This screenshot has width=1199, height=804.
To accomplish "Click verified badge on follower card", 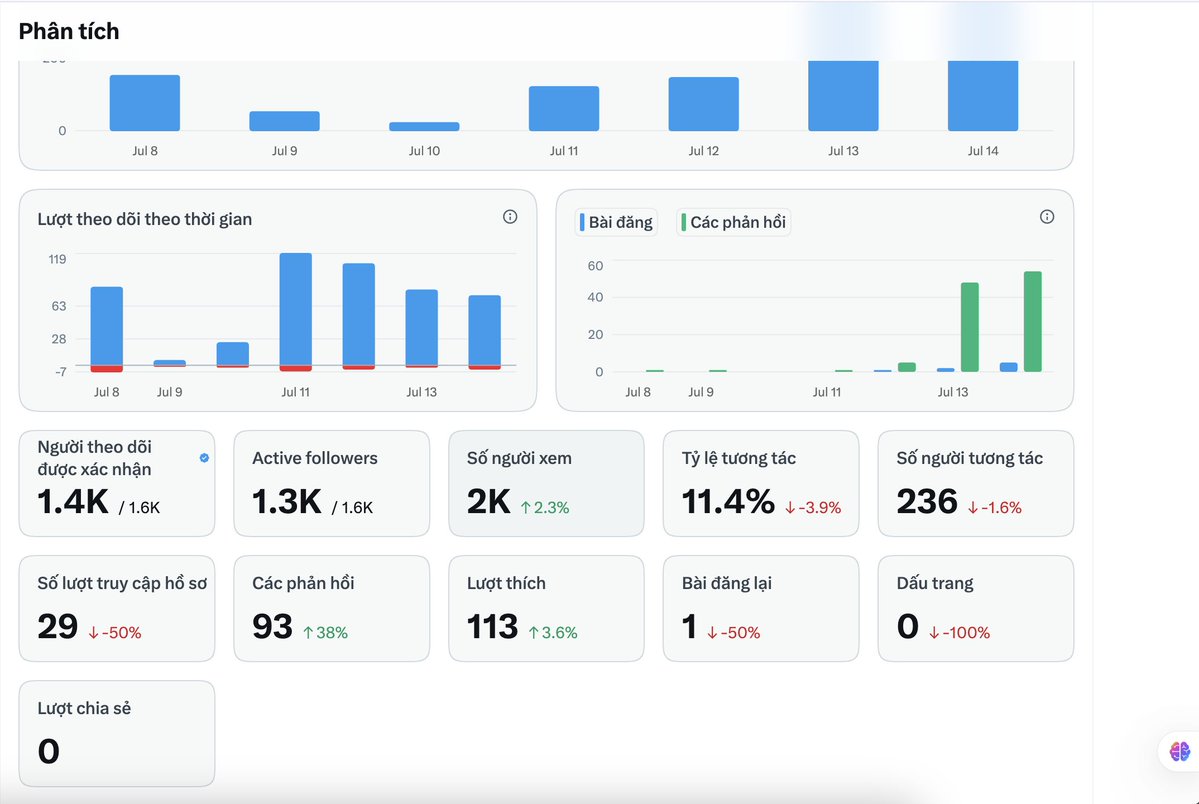I will tap(204, 458).
